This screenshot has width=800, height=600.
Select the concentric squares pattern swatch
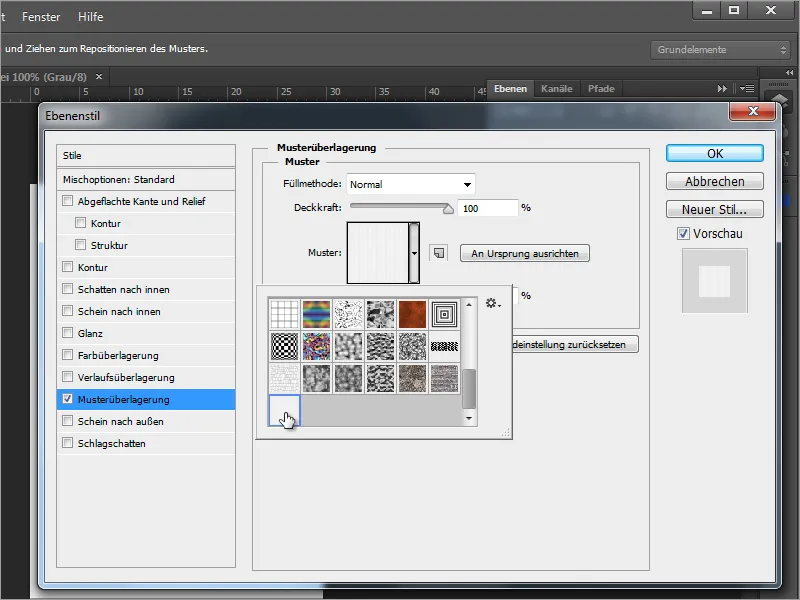446,313
